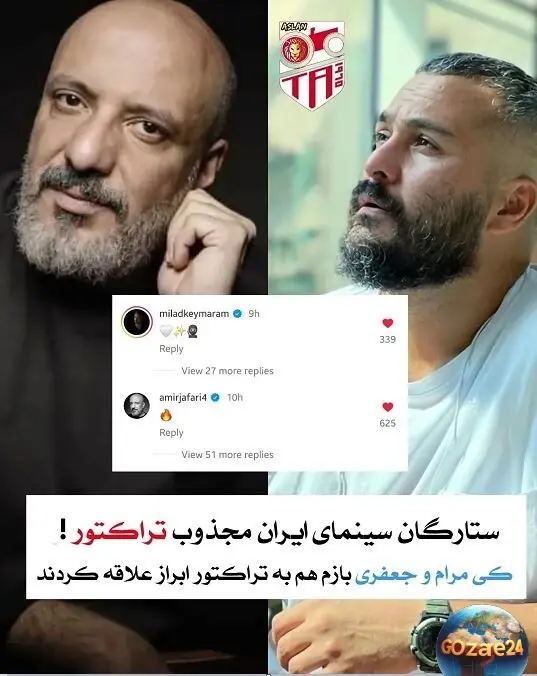Click the heart icon on miladkeymaram's comment

coord(388,323)
